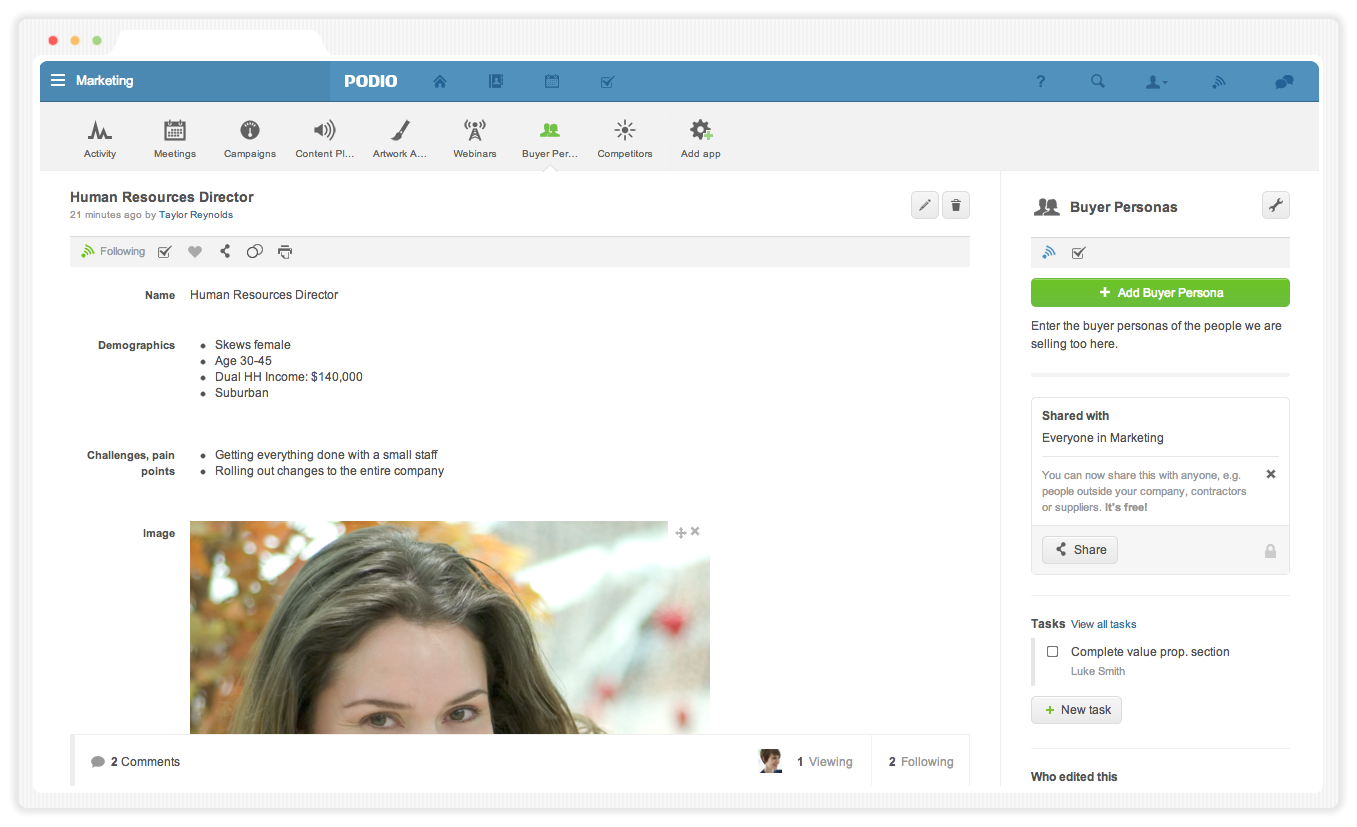Click the Add Buyer Persona button
Screen dimensions: 1357x827
click(1160, 293)
